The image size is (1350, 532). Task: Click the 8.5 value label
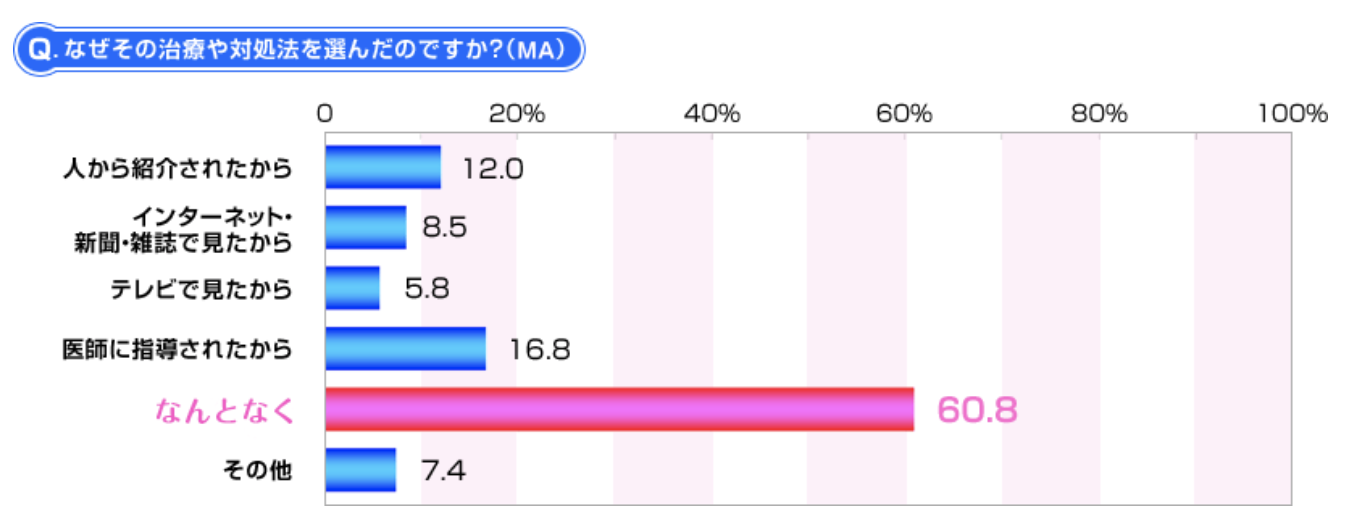(x=444, y=228)
